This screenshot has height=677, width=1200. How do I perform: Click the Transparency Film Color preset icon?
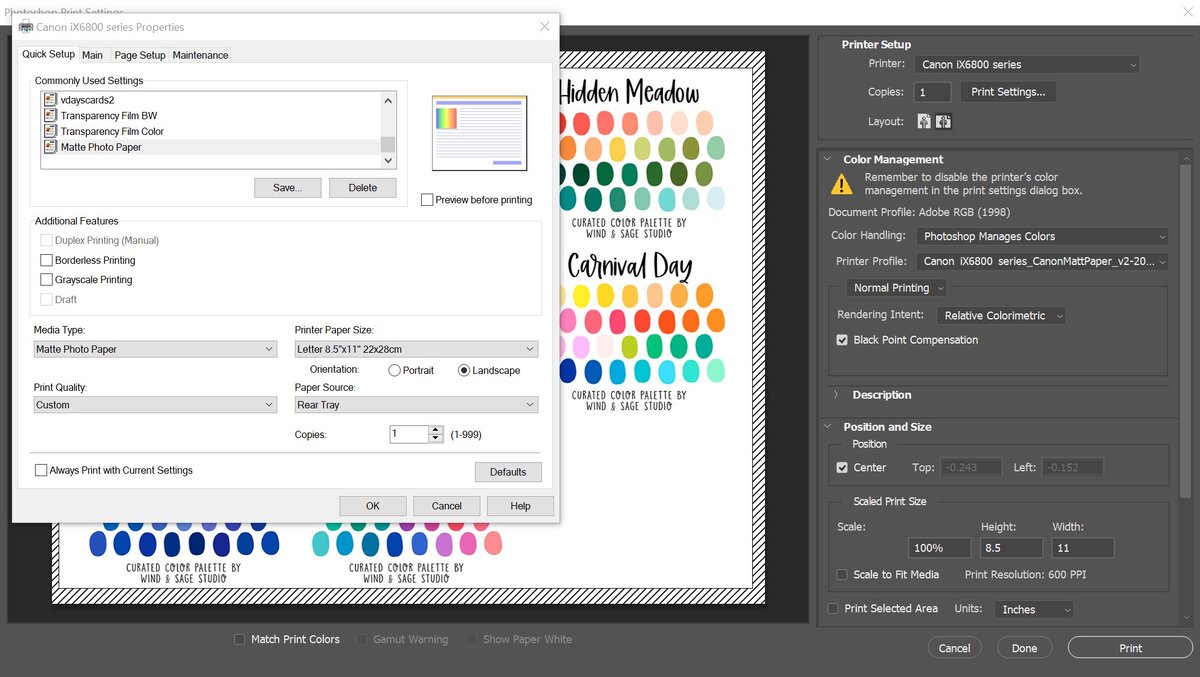click(x=50, y=131)
